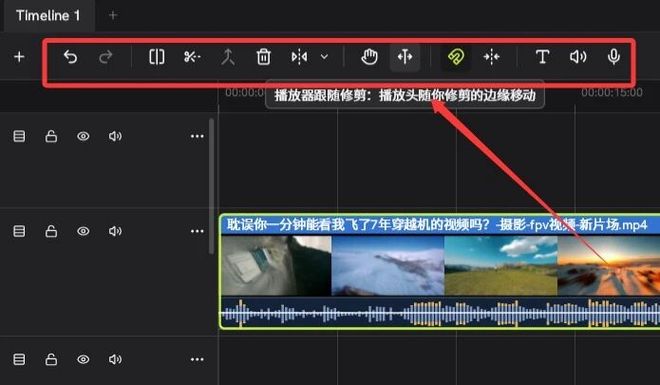Hide the video clip track
The image size is (660, 385).
click(83, 231)
